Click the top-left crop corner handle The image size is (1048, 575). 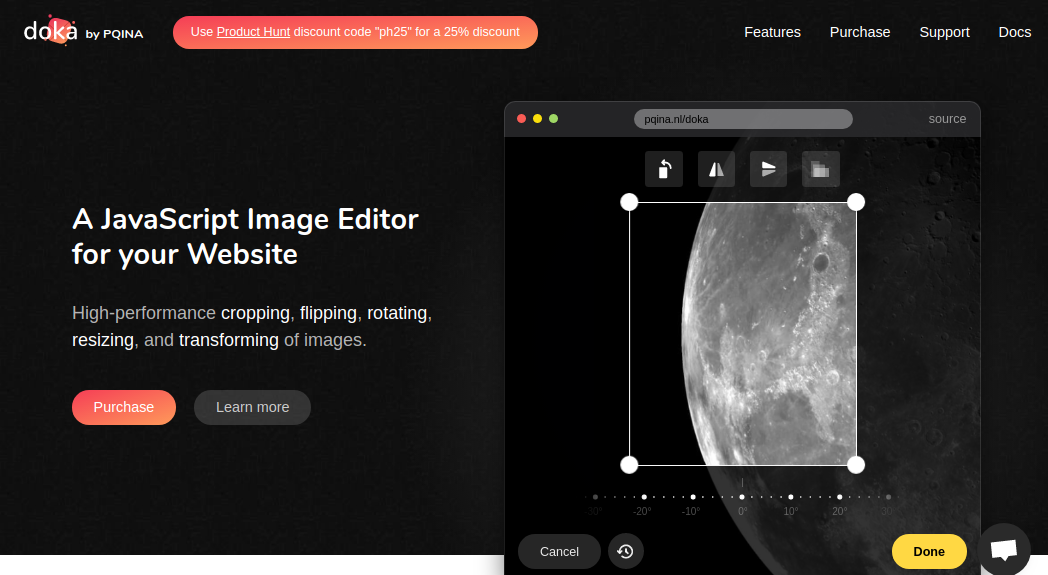point(629,202)
